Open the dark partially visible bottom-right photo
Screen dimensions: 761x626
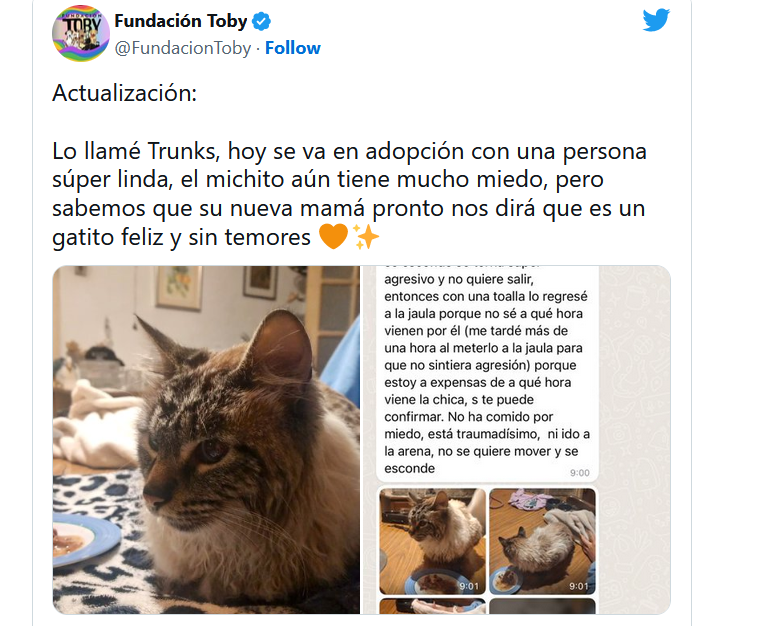(542, 606)
